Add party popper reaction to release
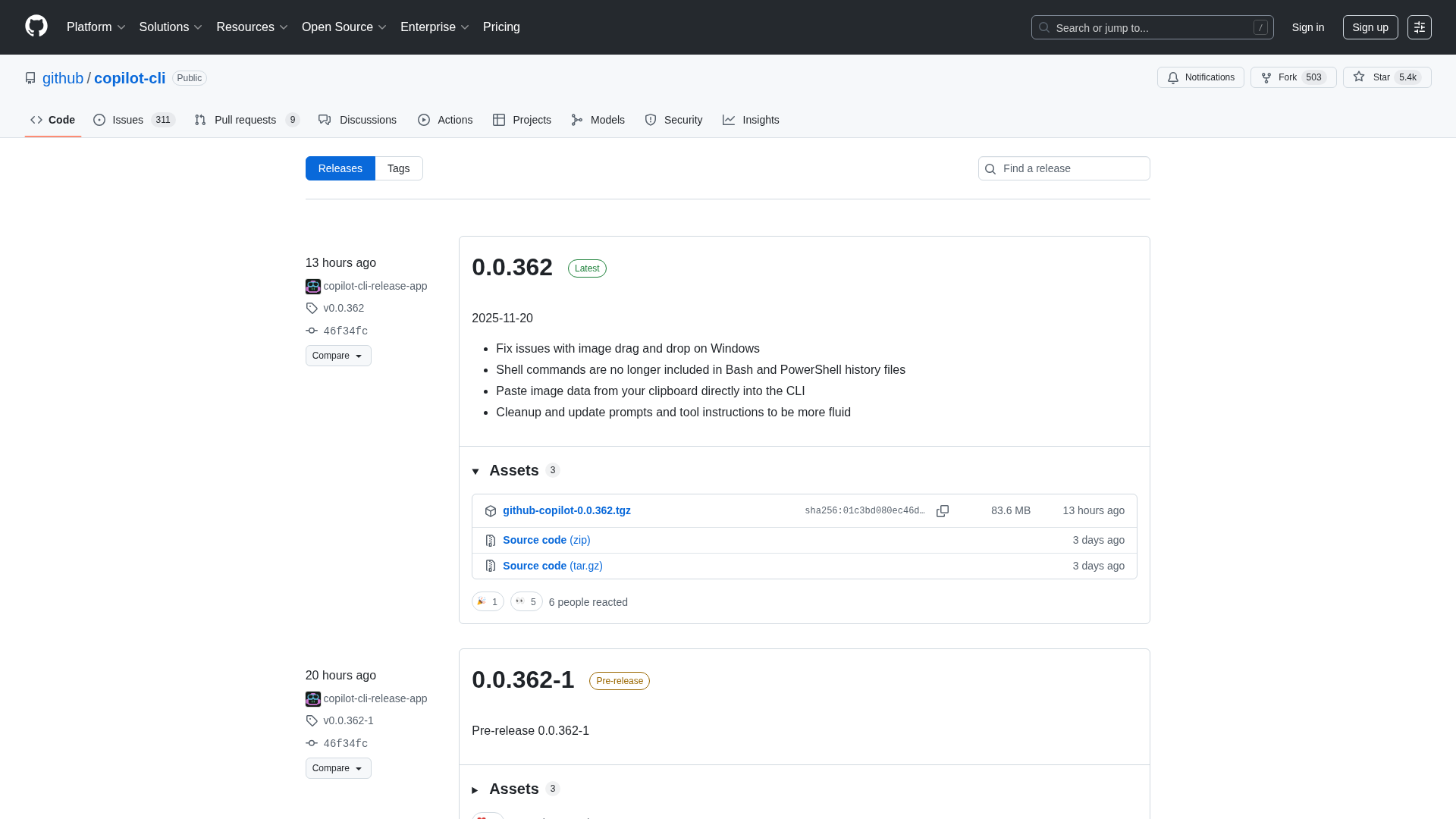 pos(488,601)
